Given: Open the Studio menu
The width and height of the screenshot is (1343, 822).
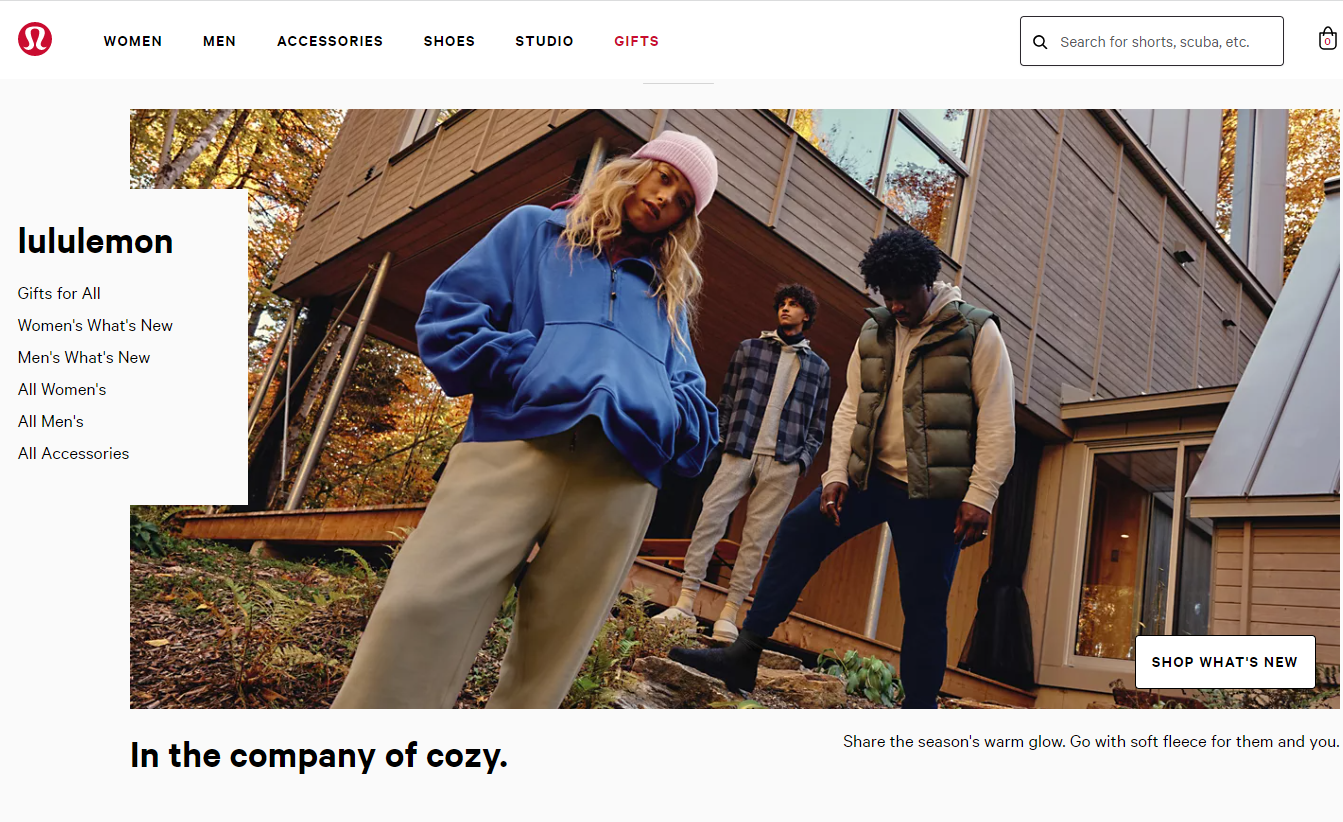Looking at the screenshot, I should pyautogui.click(x=545, y=41).
